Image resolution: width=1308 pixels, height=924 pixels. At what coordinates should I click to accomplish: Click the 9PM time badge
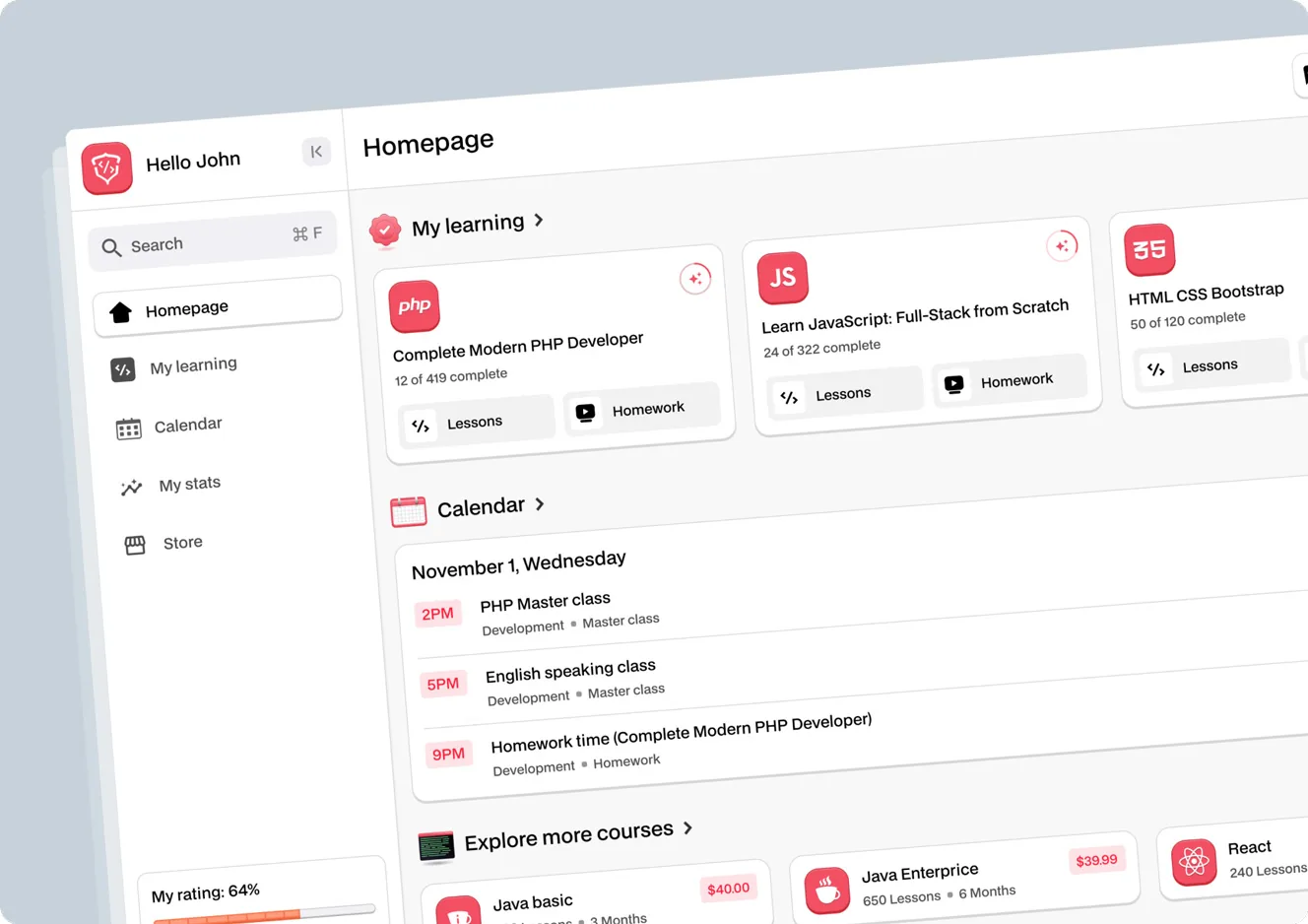click(x=448, y=754)
